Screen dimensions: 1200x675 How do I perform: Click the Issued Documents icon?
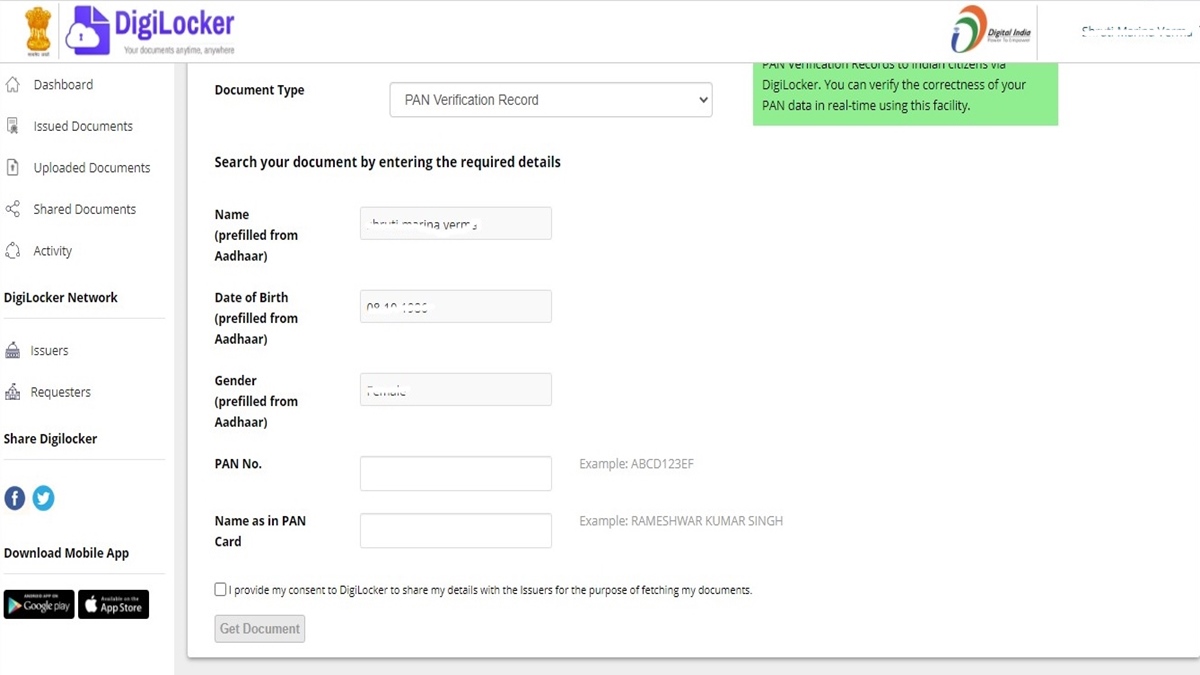[x=13, y=126]
